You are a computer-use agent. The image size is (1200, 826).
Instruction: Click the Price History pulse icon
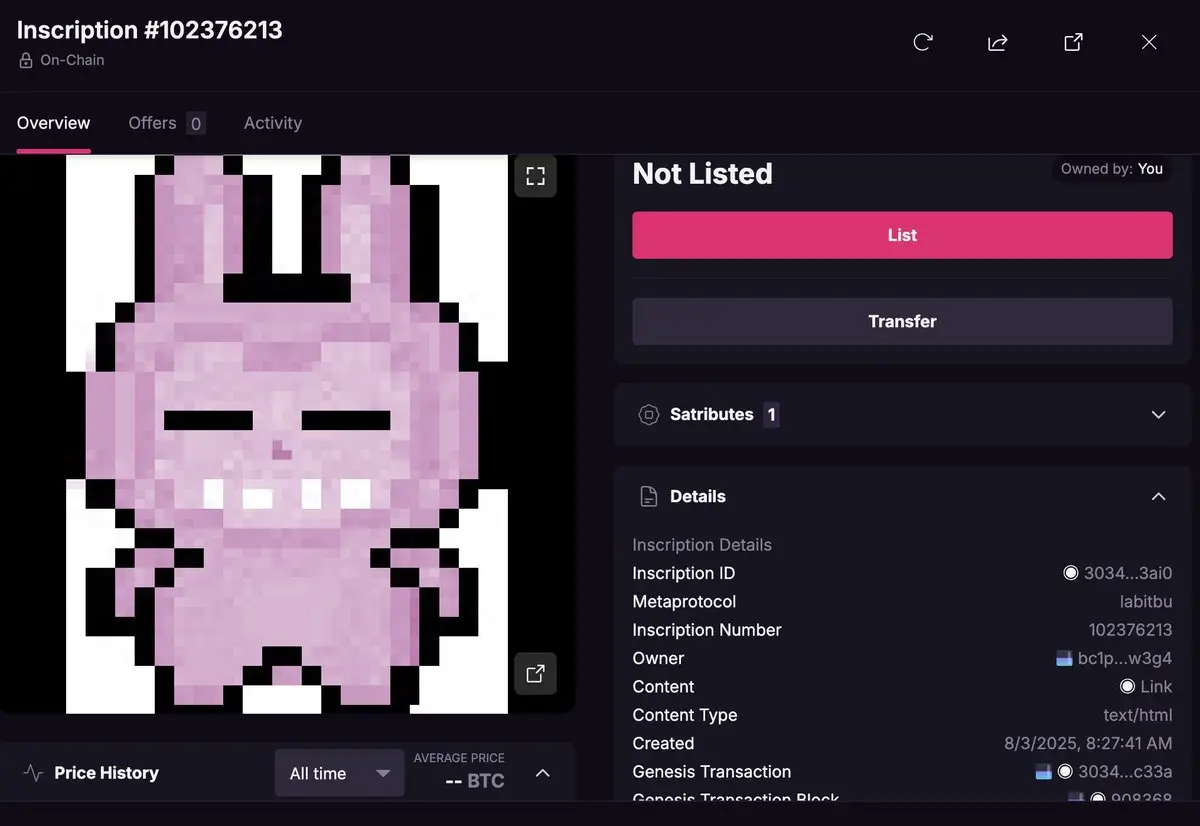click(33, 773)
